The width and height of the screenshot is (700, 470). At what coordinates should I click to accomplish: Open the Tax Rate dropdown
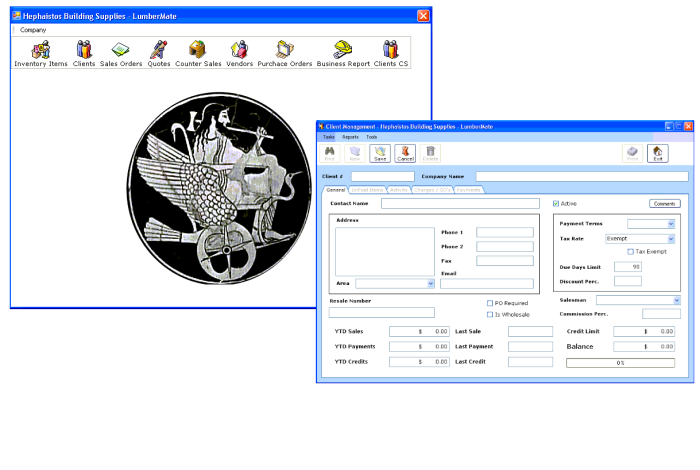pos(671,239)
